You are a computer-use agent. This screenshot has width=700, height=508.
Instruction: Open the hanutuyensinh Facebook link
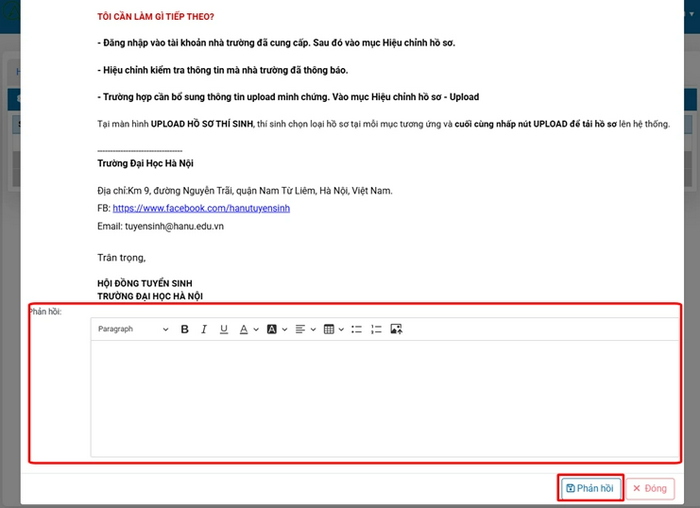coord(201,208)
